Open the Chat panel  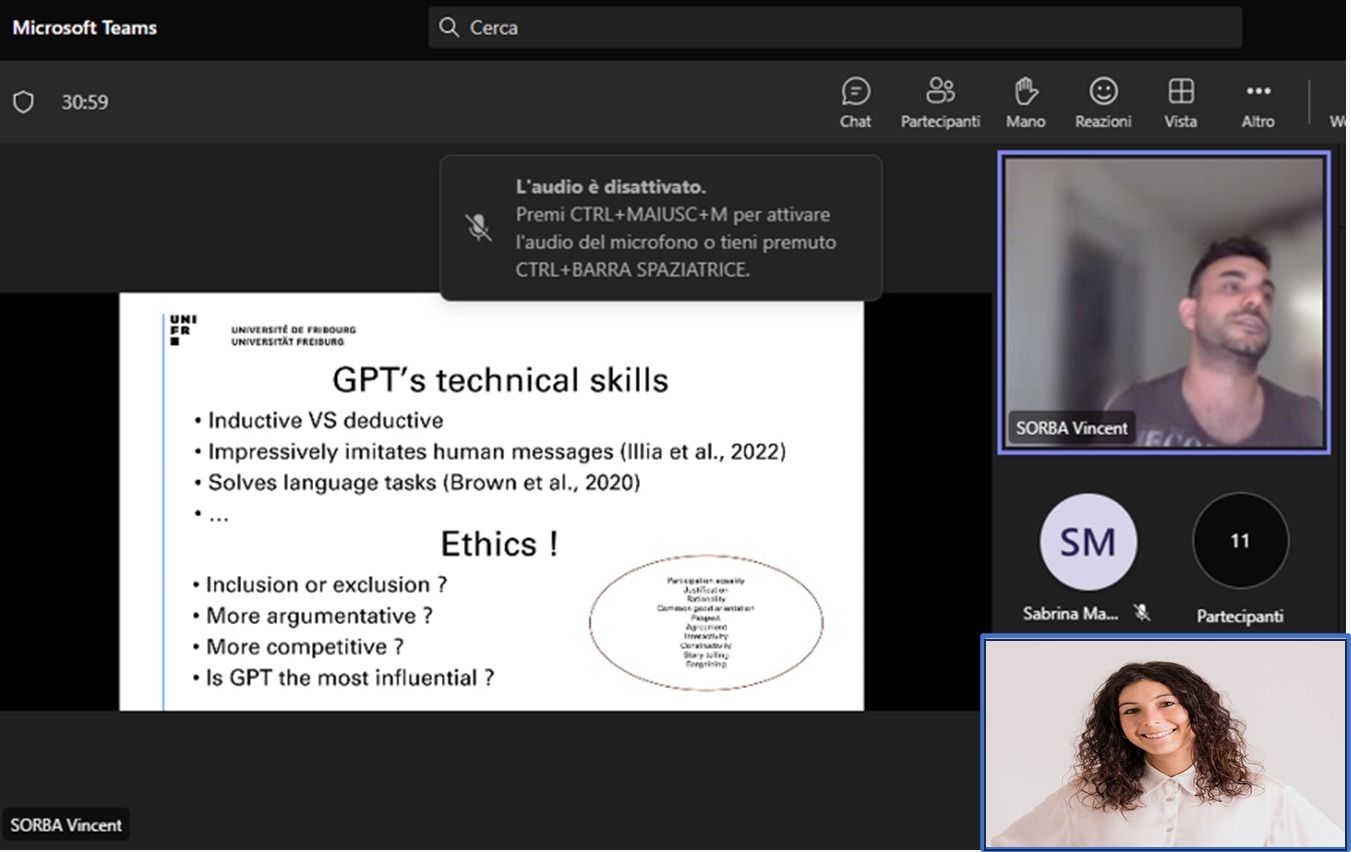pos(855,102)
